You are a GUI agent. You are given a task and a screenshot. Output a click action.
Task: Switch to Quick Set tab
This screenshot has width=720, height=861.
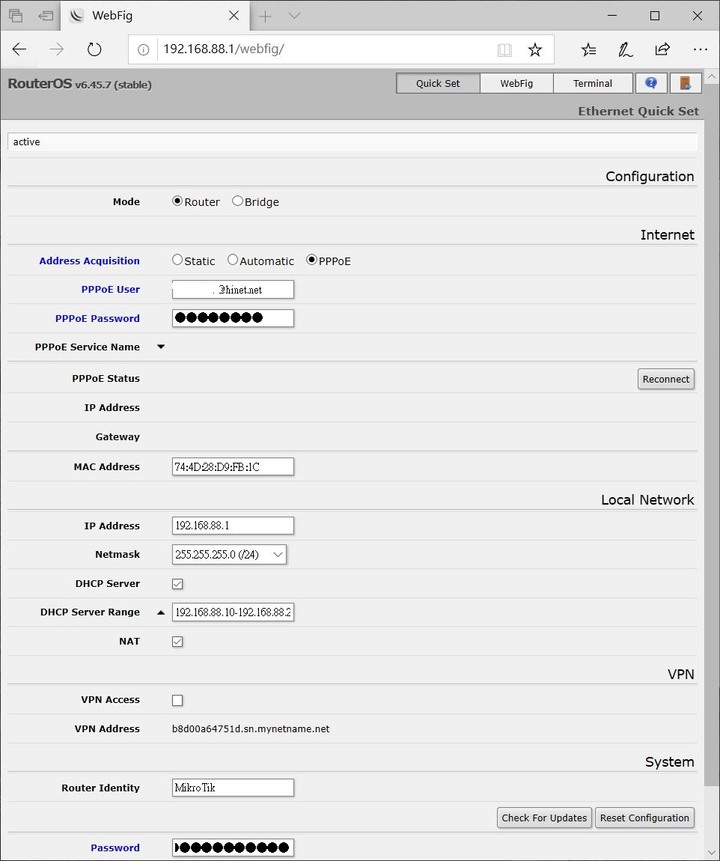(x=438, y=83)
